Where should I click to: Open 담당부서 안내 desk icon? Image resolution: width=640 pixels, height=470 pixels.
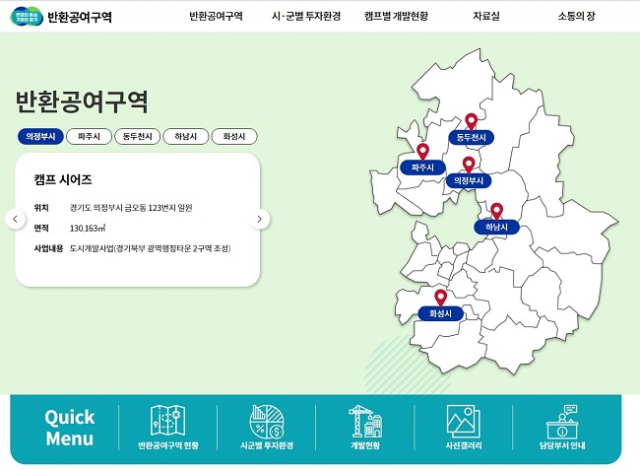click(562, 421)
